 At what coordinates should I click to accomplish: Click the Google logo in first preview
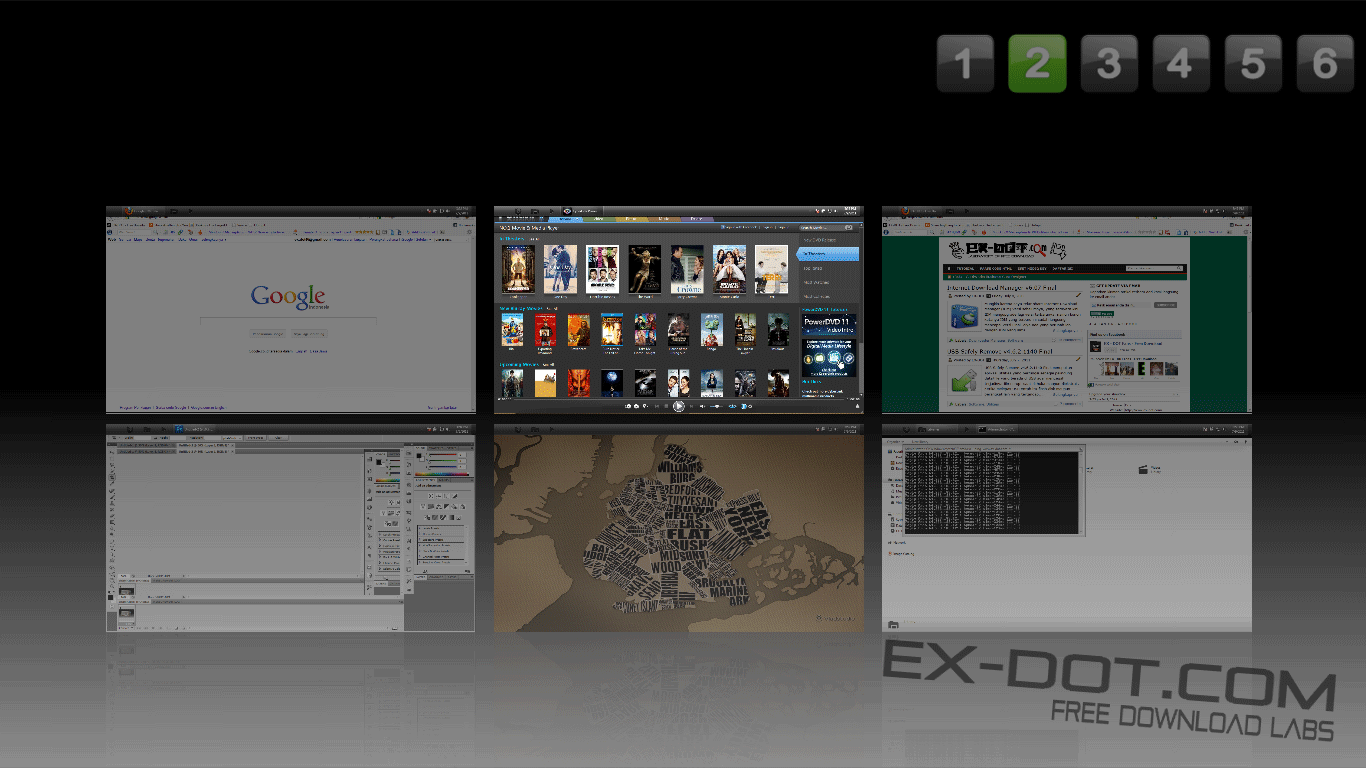point(288,297)
